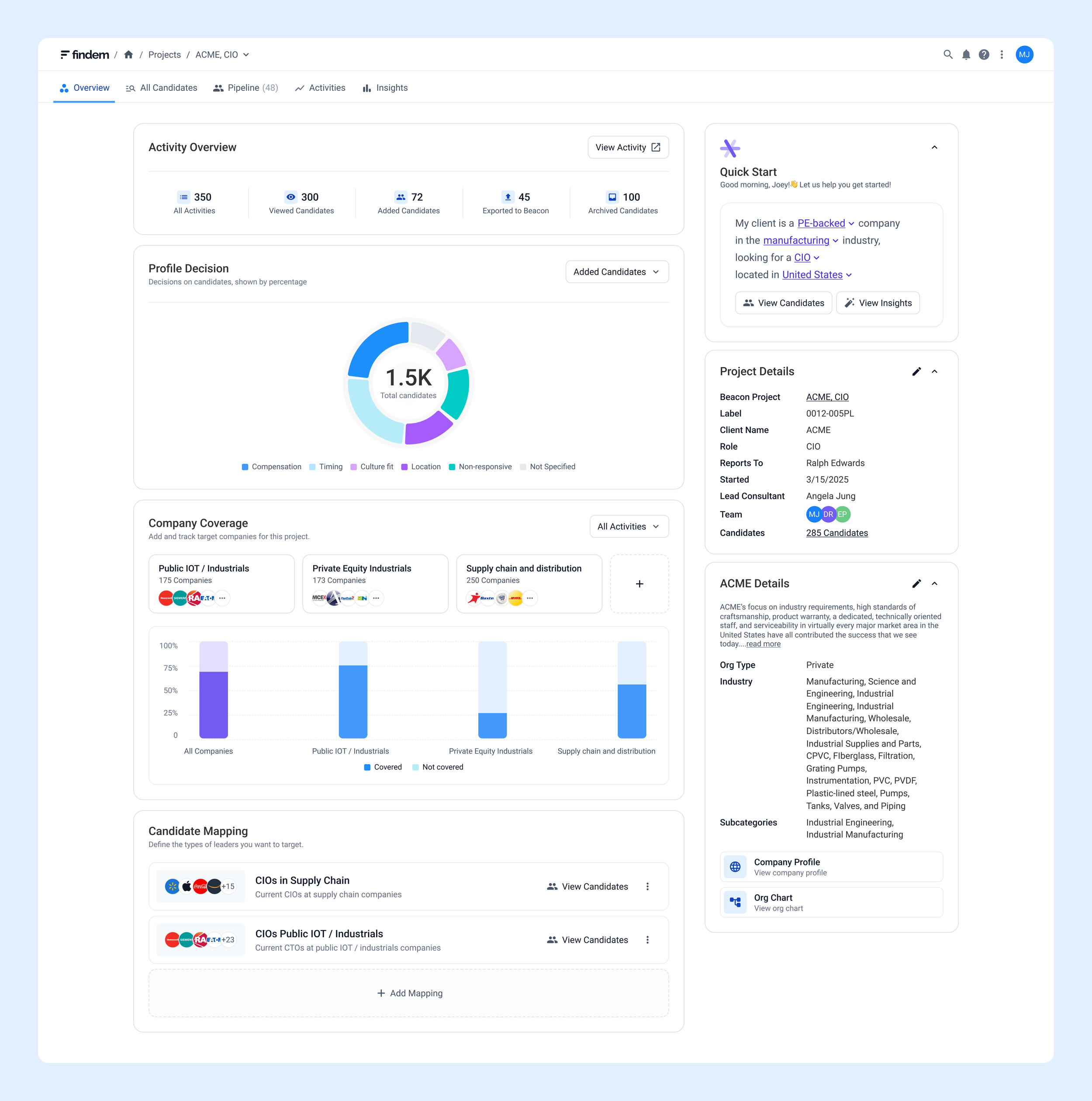1092x1101 pixels.
Task: Click the help question mark icon
Action: click(x=984, y=55)
